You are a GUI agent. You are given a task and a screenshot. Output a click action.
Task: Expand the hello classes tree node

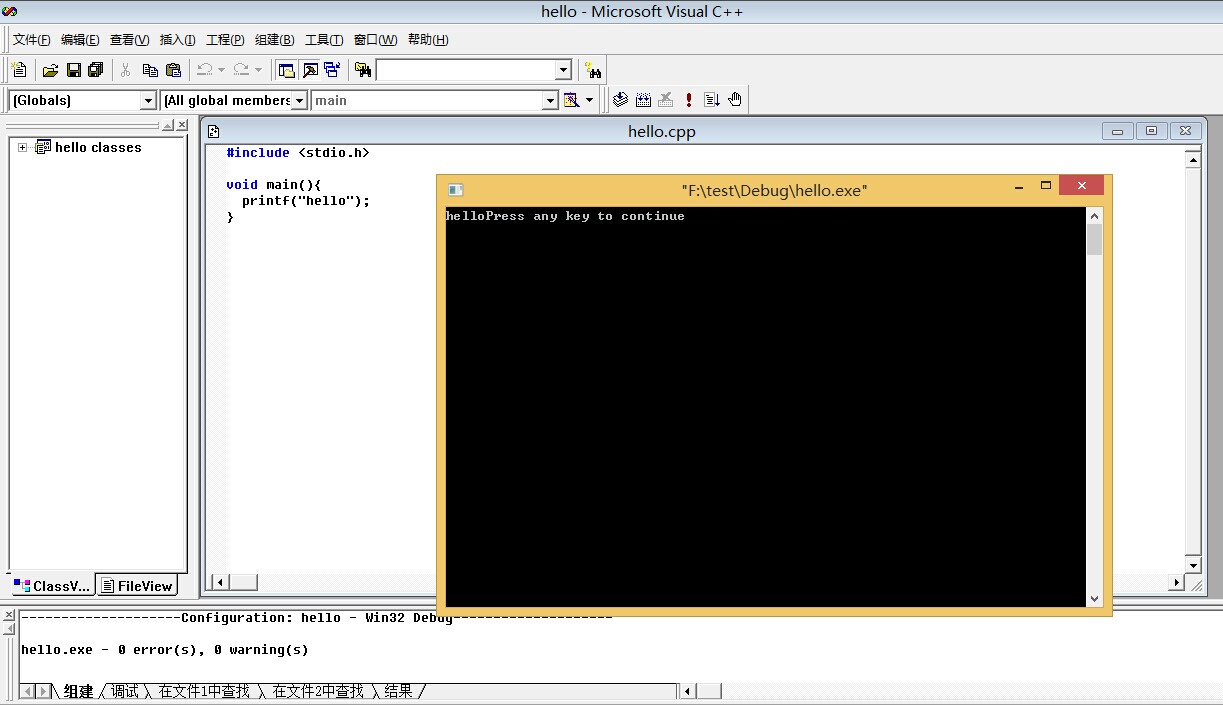pos(22,148)
